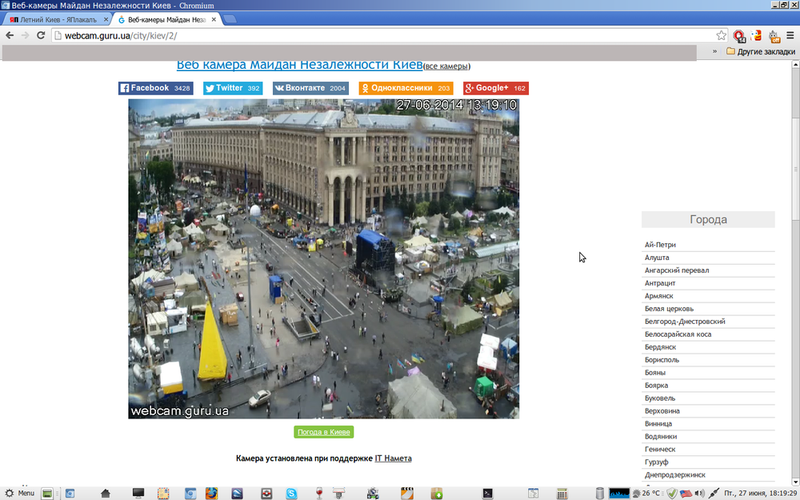800x500 pixels.
Task: Select Алушта in the cities list
Action: point(657,257)
